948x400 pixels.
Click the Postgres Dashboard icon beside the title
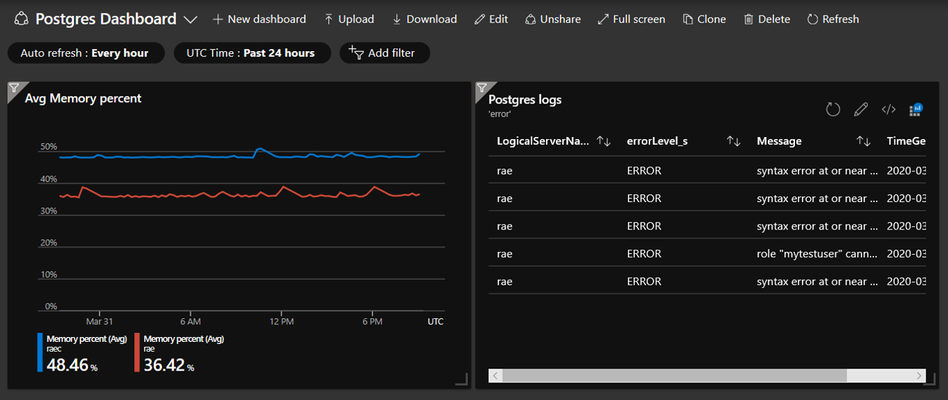coord(21,19)
